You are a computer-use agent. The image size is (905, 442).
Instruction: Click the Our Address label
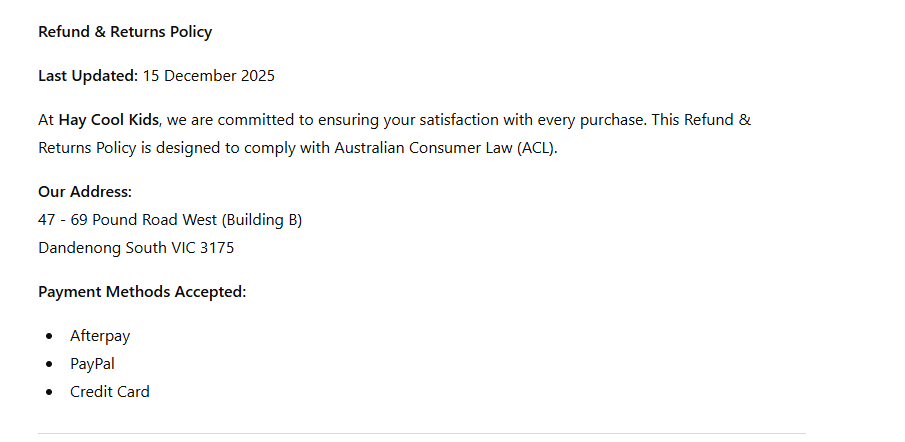pyautogui.click(x=85, y=192)
